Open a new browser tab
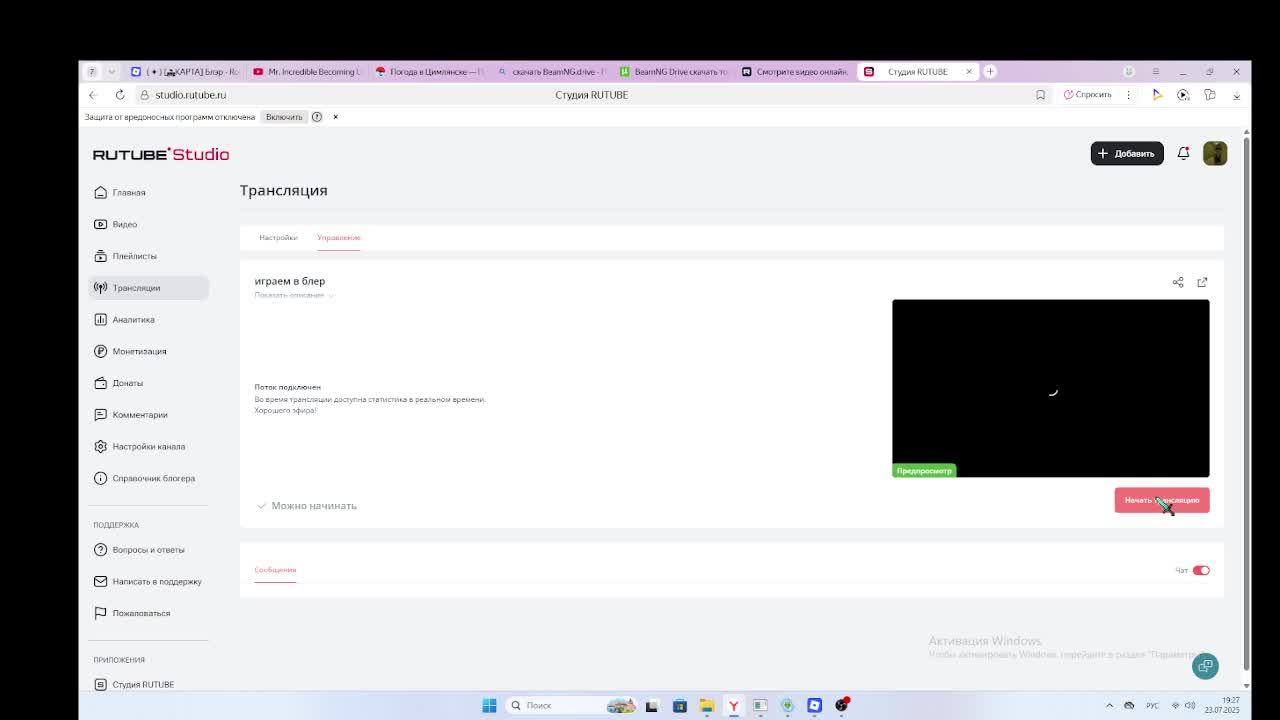Image resolution: width=1280 pixels, height=720 pixels. point(990,71)
